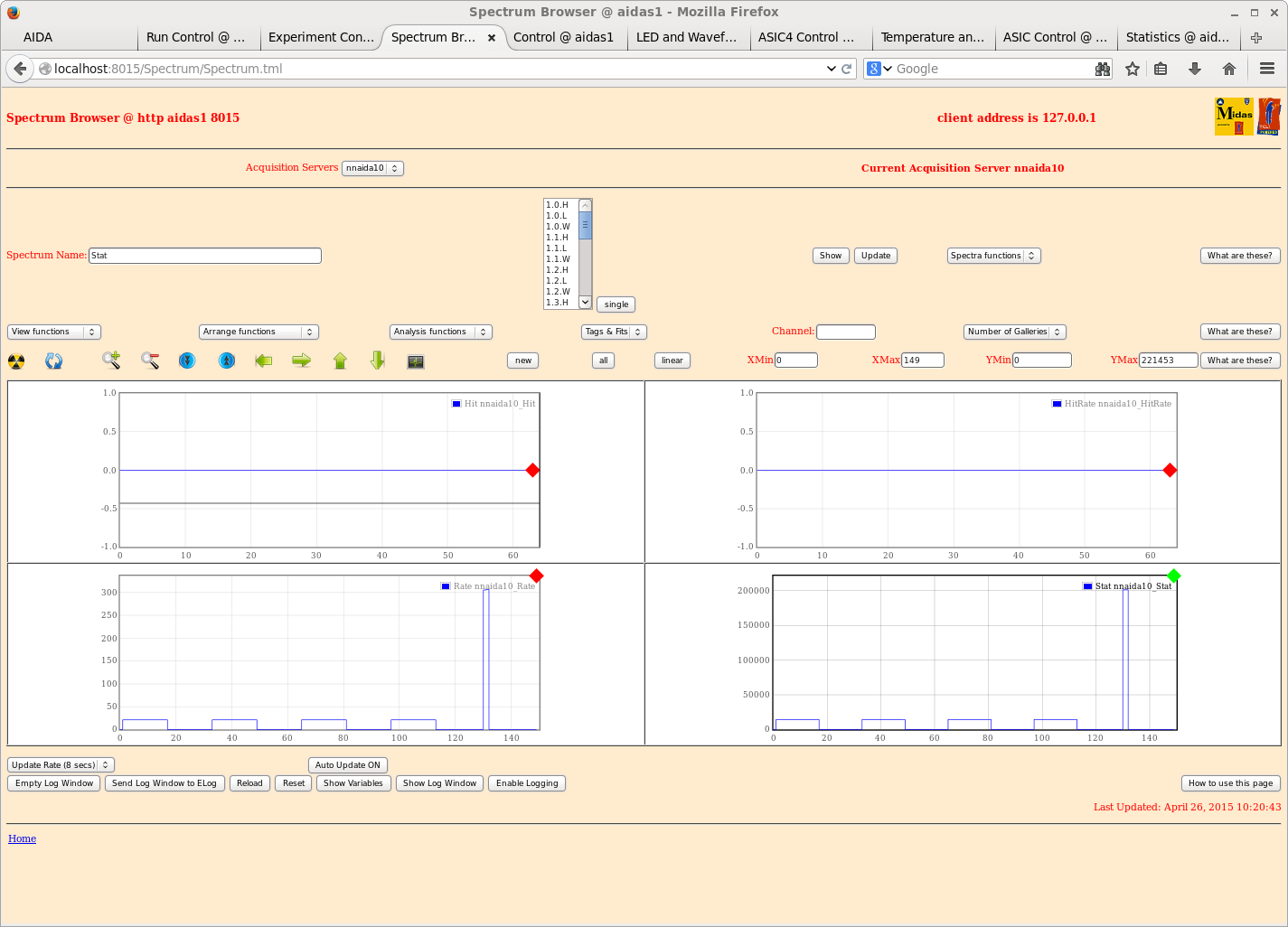Open the Firefox hamburger menu

click(x=1267, y=69)
